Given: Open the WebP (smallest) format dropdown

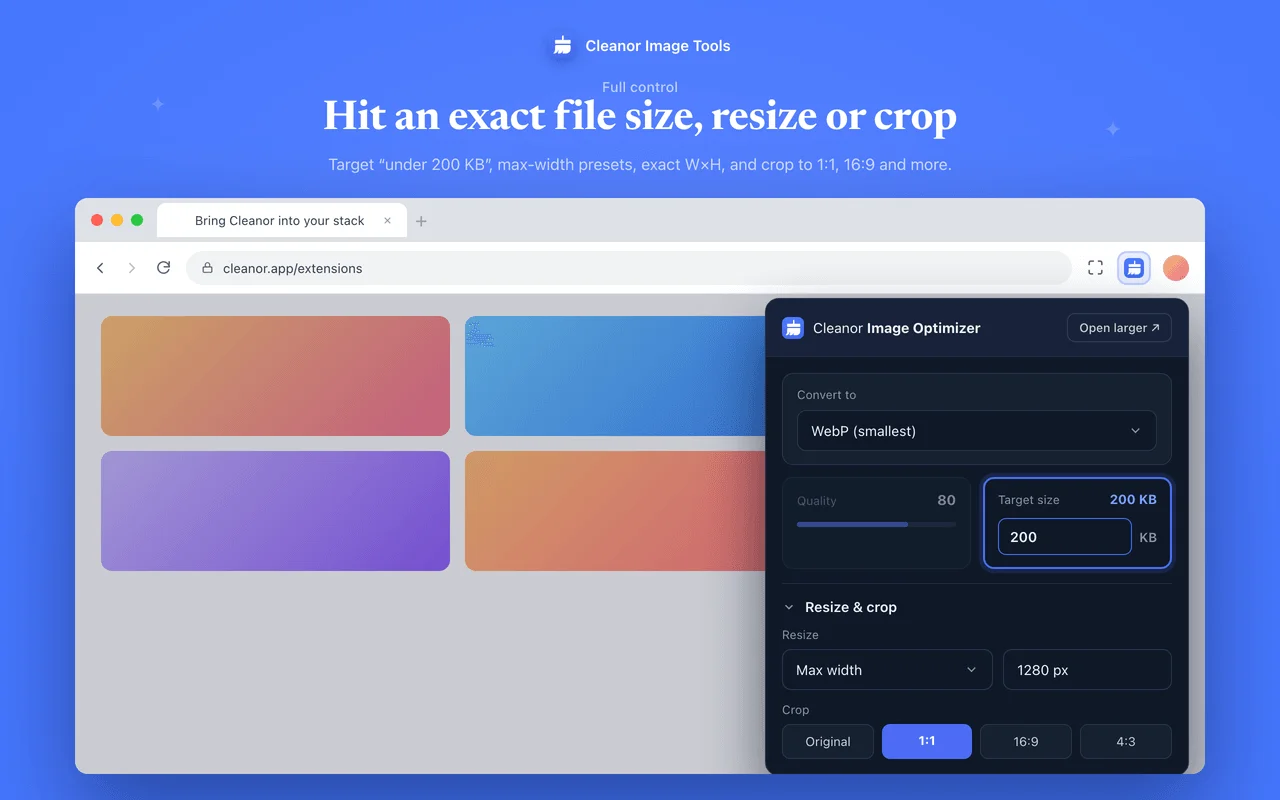Looking at the screenshot, I should tap(977, 431).
